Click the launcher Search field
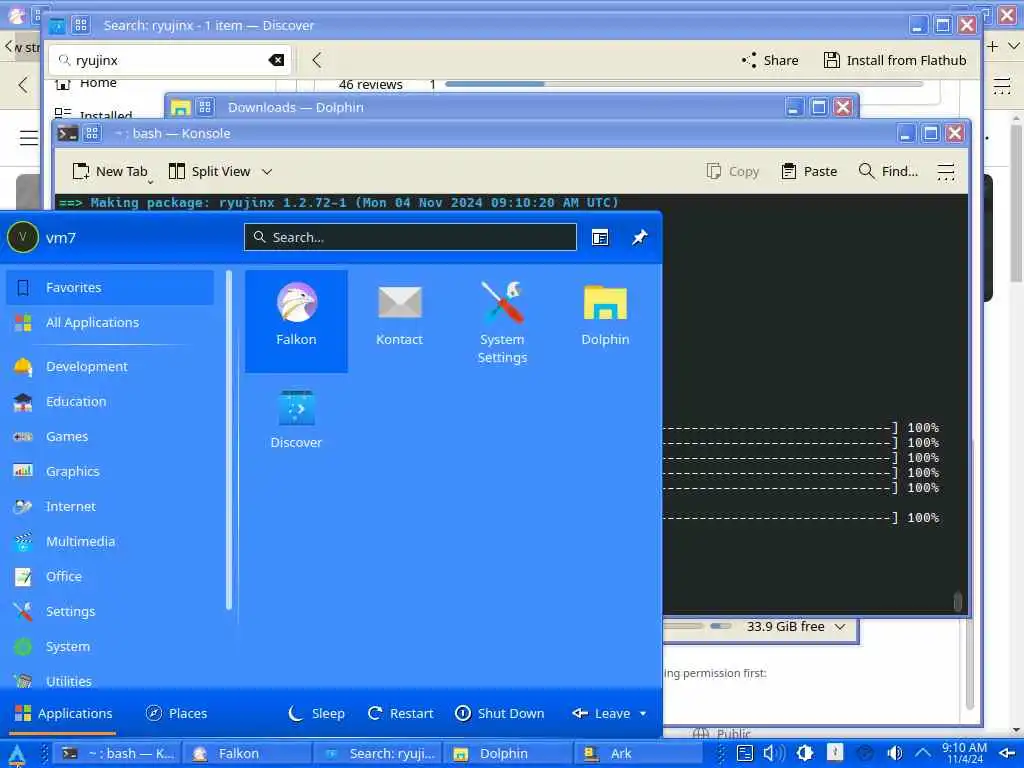Viewport: 1024px width, 768px height. (410, 237)
